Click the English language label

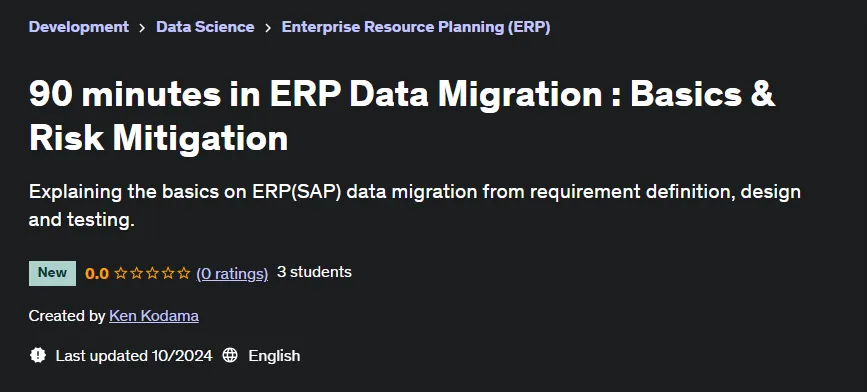(274, 356)
